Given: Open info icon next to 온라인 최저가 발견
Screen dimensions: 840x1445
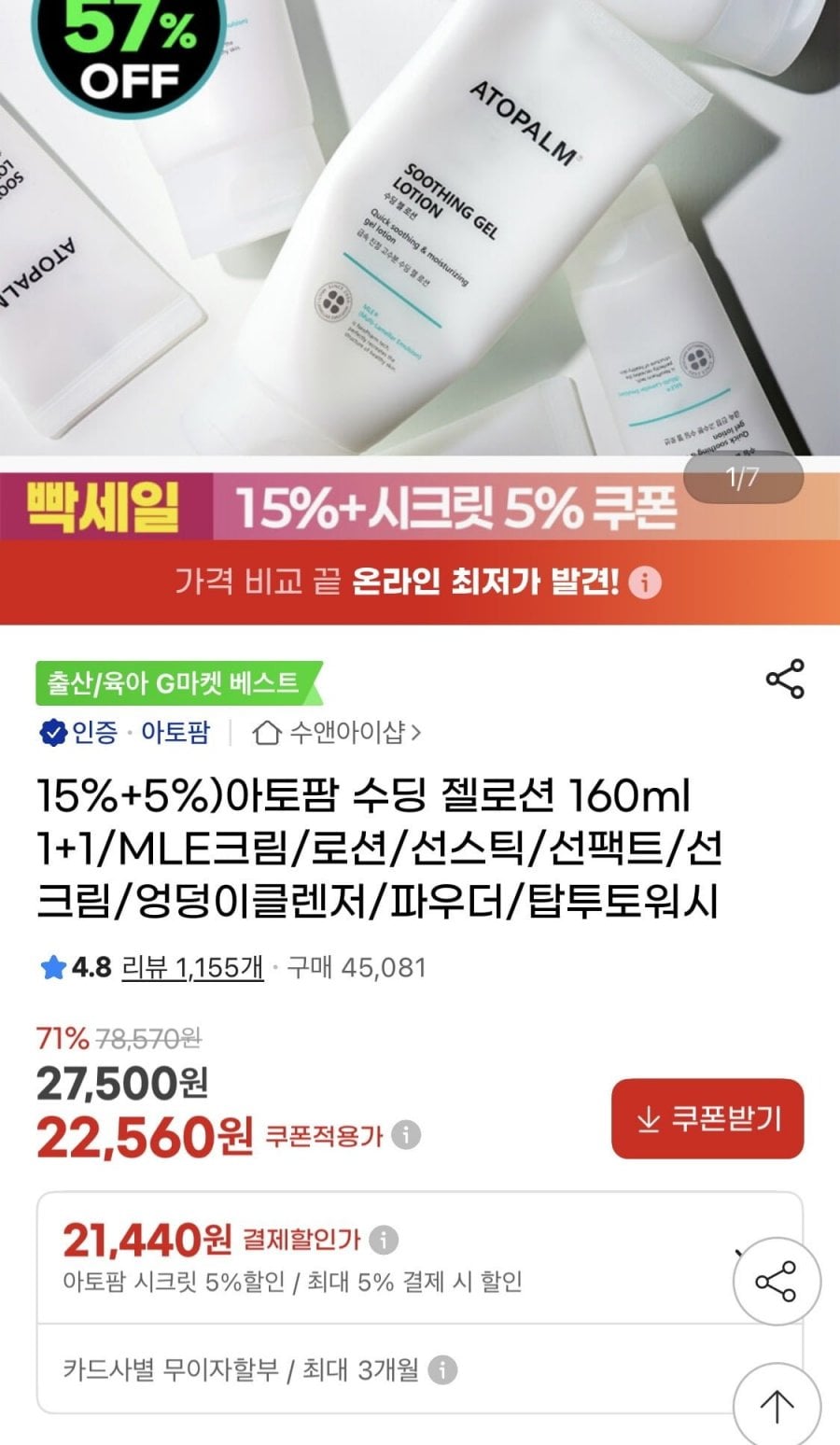Looking at the screenshot, I should tap(645, 583).
